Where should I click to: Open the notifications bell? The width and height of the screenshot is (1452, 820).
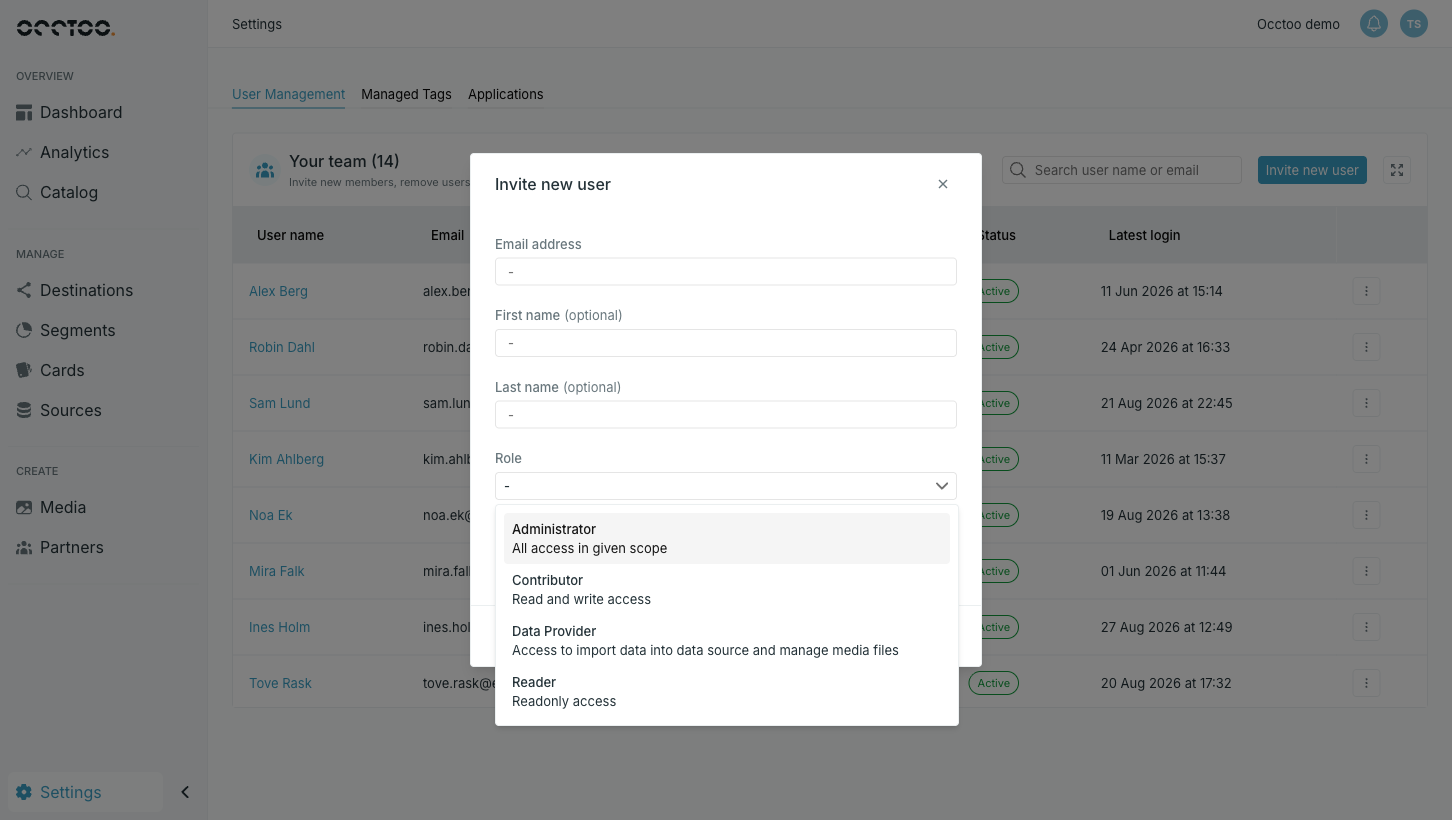tap(1374, 24)
